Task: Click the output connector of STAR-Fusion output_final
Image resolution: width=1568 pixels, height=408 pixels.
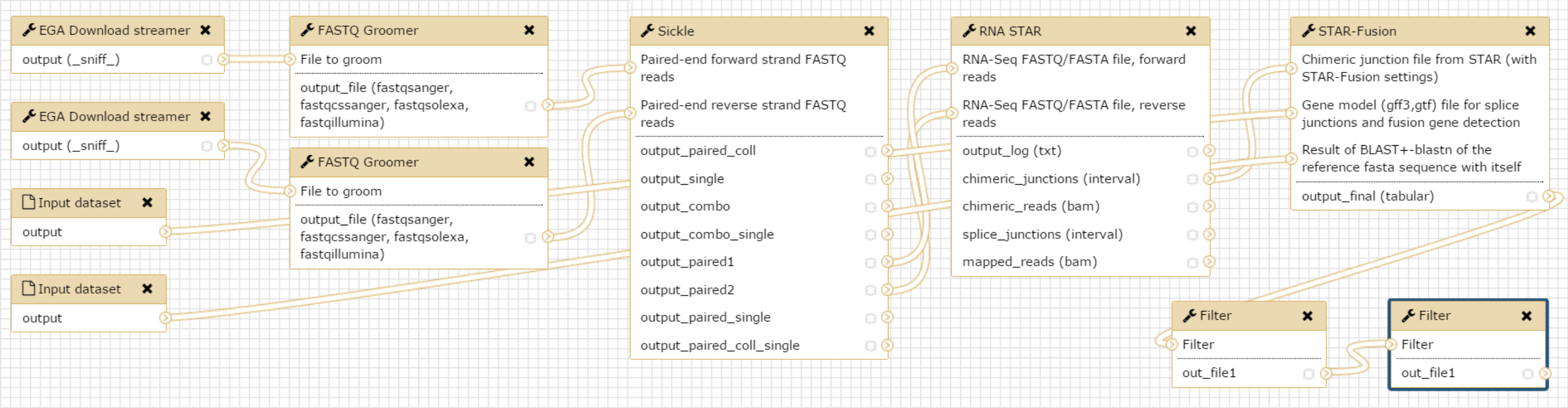Action: 1548,196
